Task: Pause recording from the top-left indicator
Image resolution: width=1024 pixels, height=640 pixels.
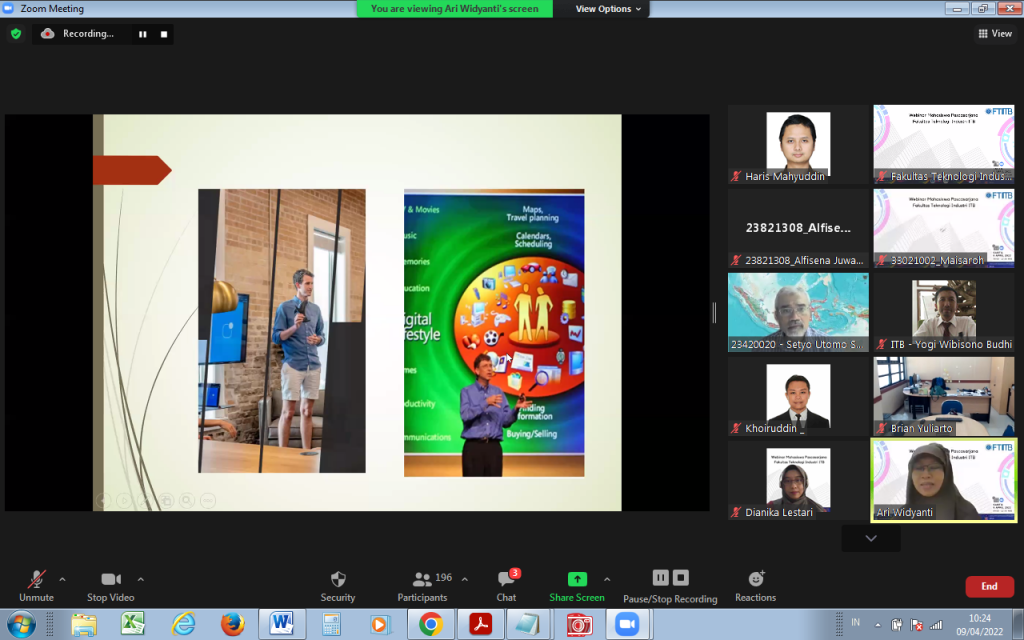Action: point(142,34)
